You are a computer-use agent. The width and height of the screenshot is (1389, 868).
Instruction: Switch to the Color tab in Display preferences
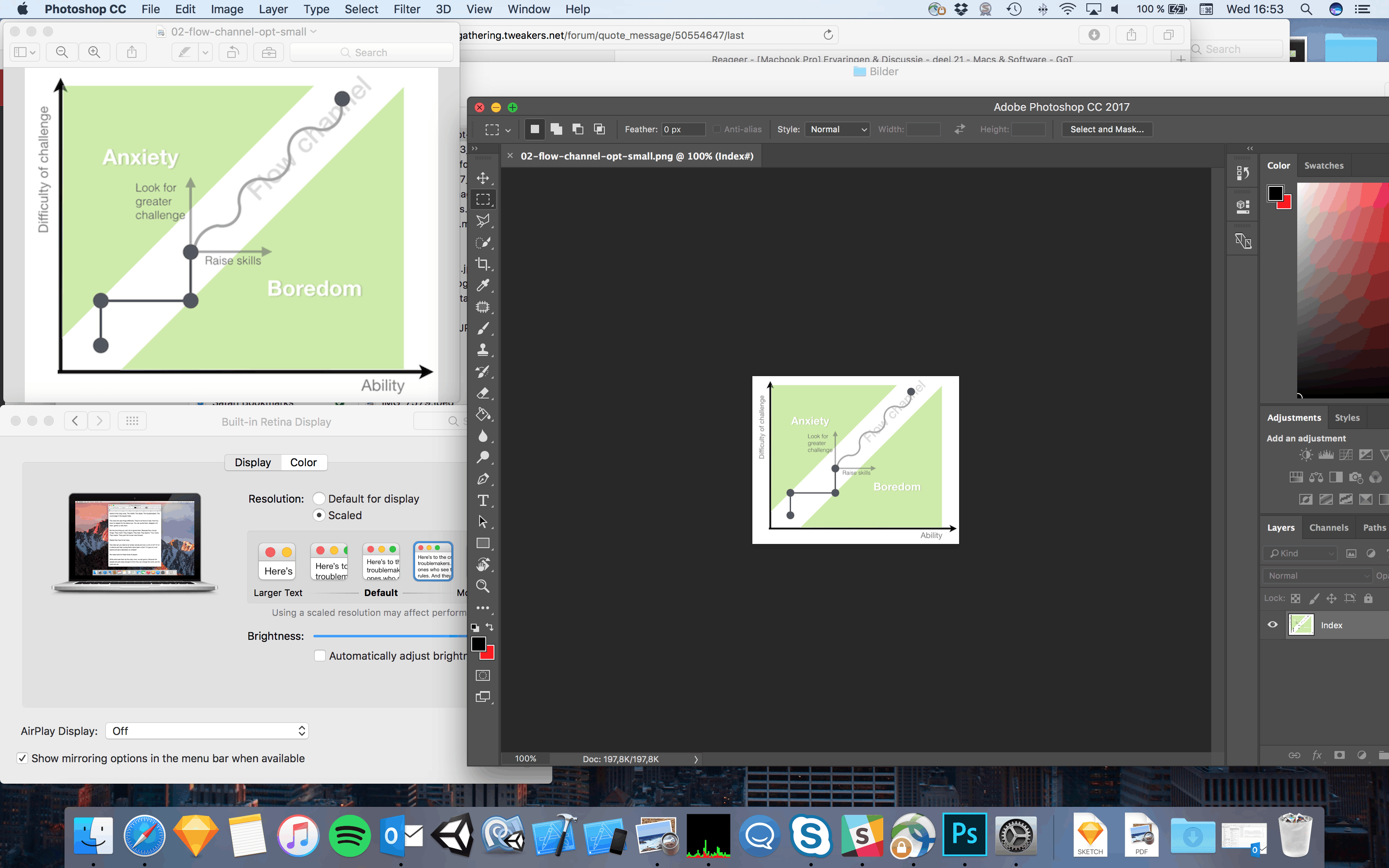[303, 462]
